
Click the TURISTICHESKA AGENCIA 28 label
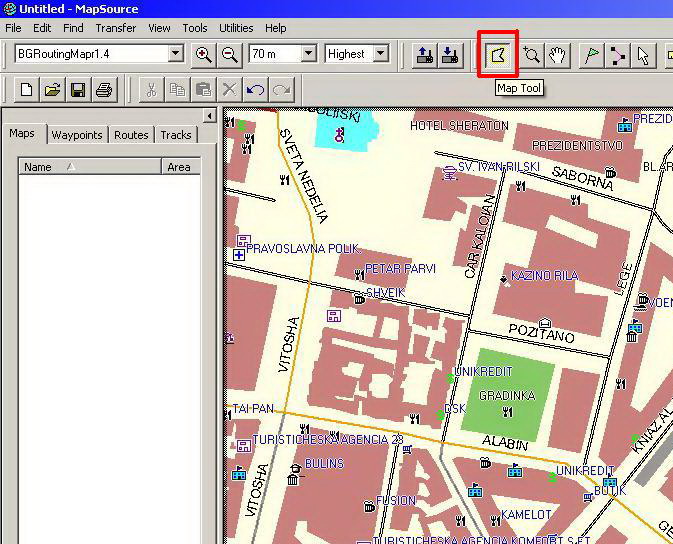coord(328,439)
